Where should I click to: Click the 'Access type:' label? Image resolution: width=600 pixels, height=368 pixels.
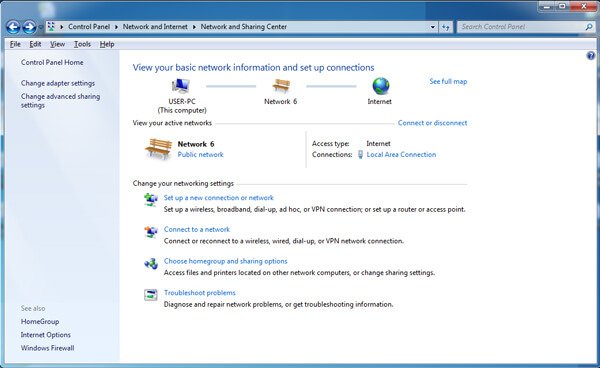point(330,144)
